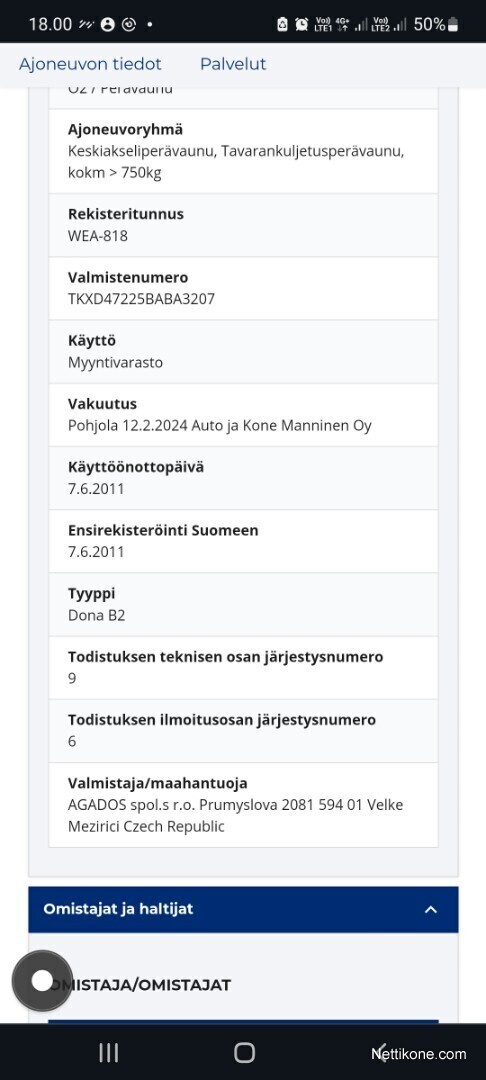
Task: Select the Rekisteritunnus WEA-818 row
Action: (243, 225)
